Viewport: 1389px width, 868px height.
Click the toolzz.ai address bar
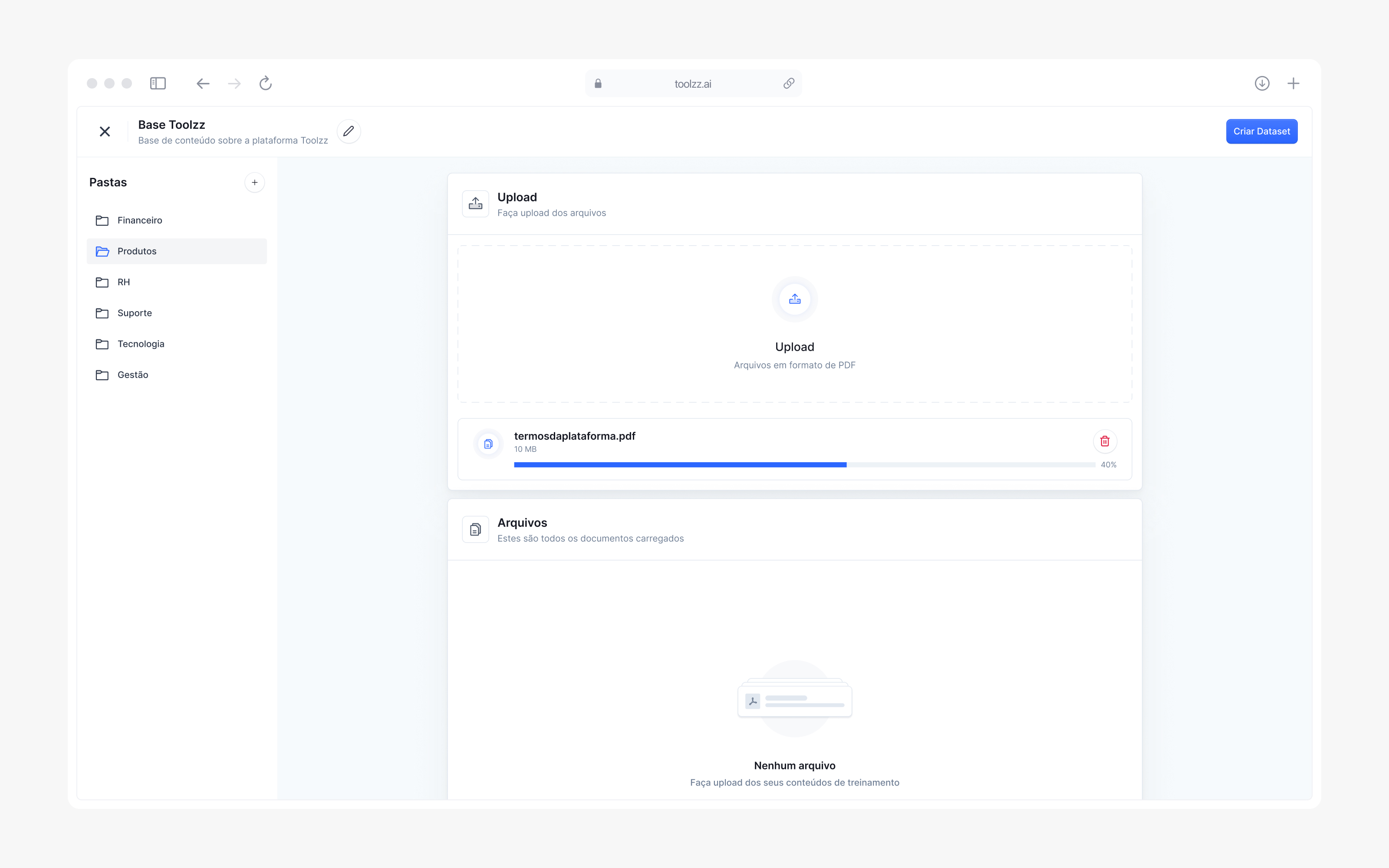click(x=693, y=84)
